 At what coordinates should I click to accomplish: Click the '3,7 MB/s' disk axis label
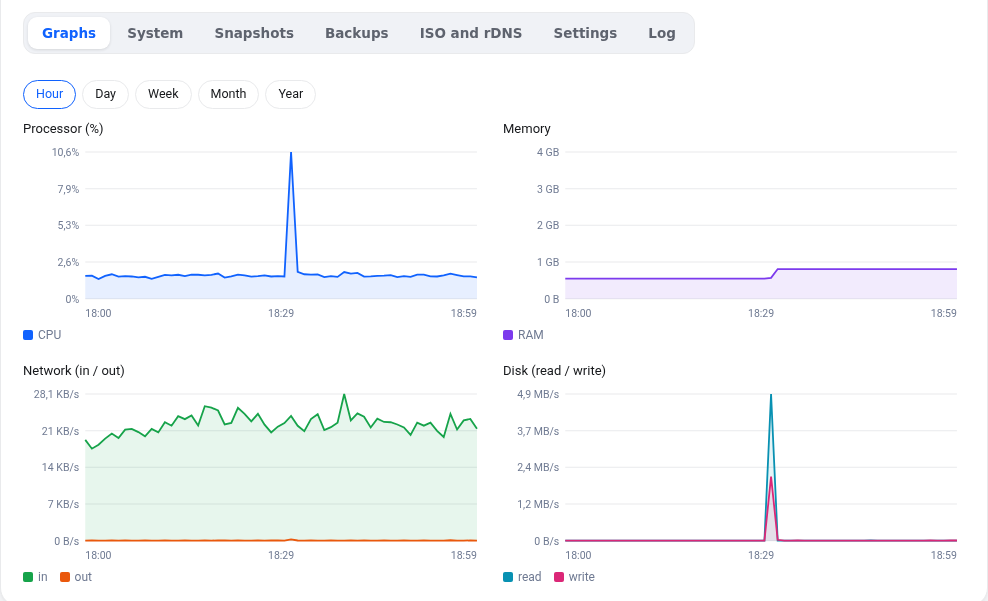click(538, 431)
